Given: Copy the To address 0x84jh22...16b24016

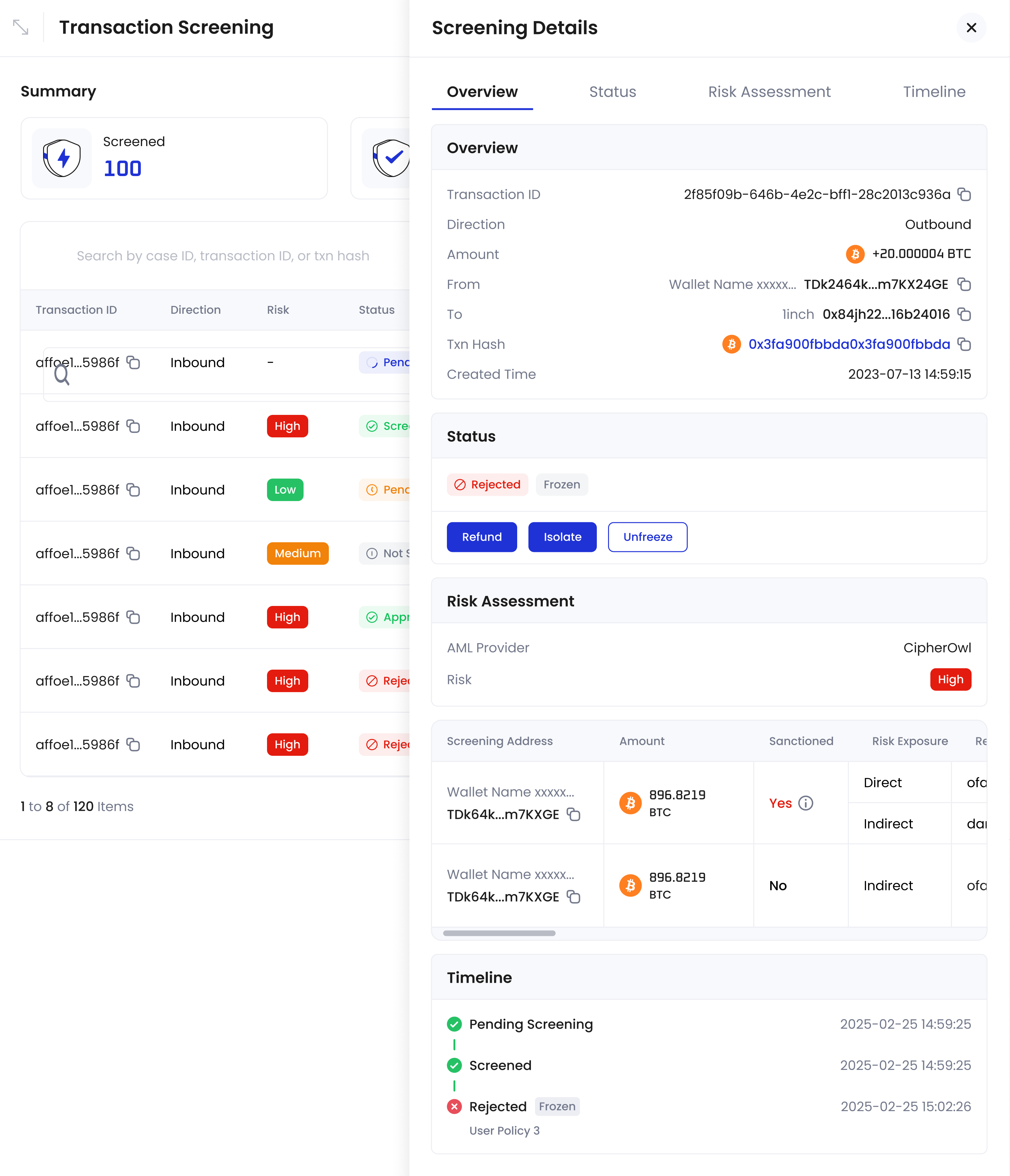Looking at the screenshot, I should pyautogui.click(x=965, y=314).
